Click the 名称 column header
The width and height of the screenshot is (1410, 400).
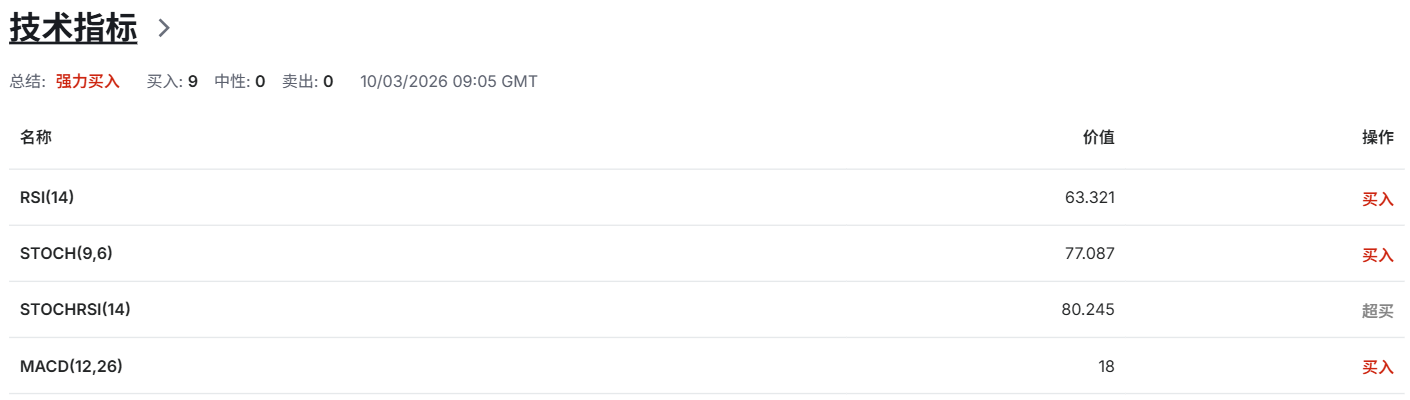(36, 137)
